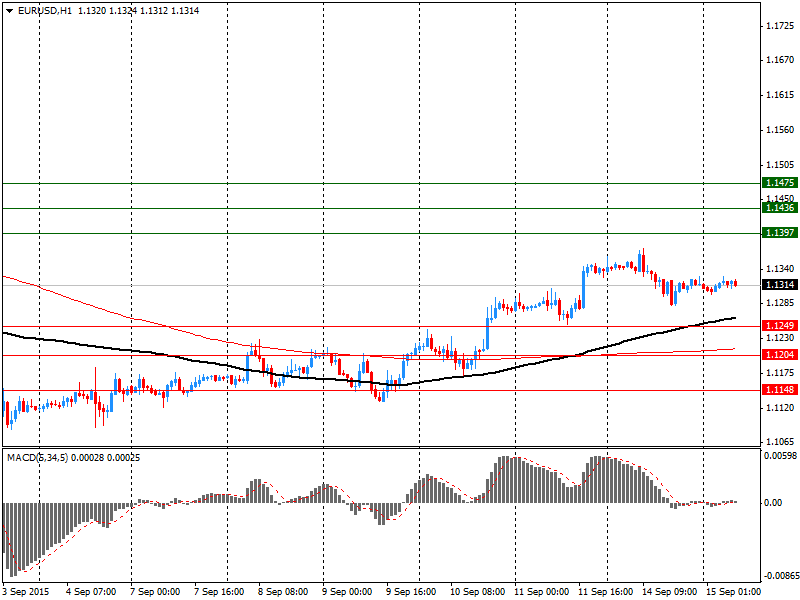The image size is (800, 600).
Task: Click the 1.1204 red level label
Action: 780,355
